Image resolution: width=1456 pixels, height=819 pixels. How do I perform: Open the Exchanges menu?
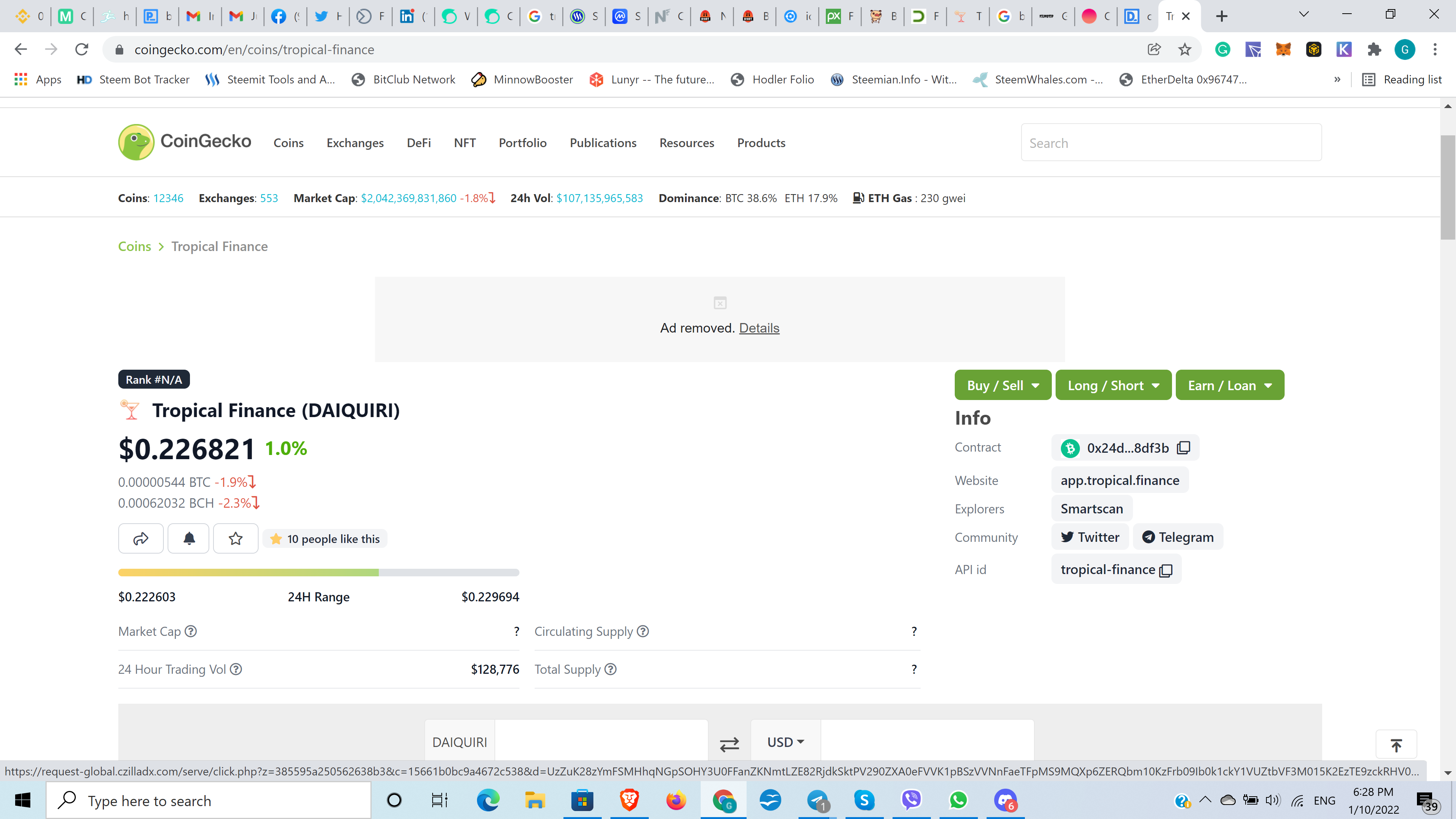tap(355, 143)
